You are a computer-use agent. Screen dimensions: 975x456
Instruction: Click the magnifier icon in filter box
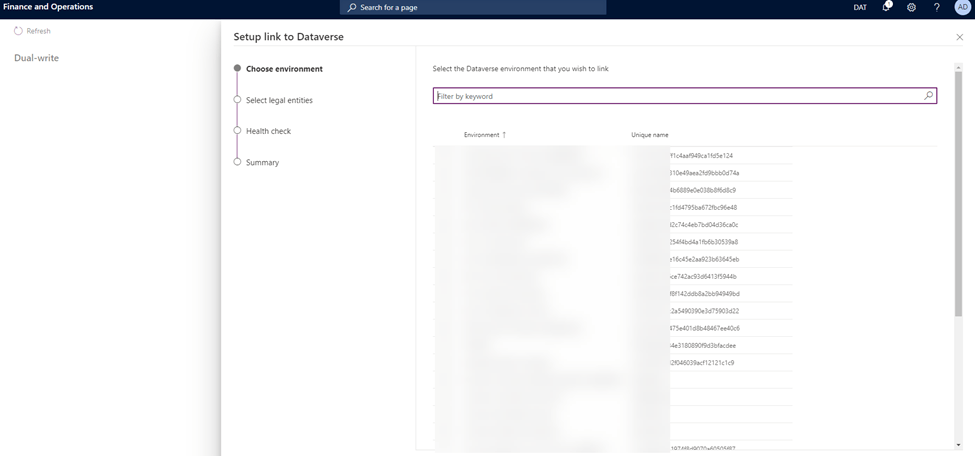point(928,96)
